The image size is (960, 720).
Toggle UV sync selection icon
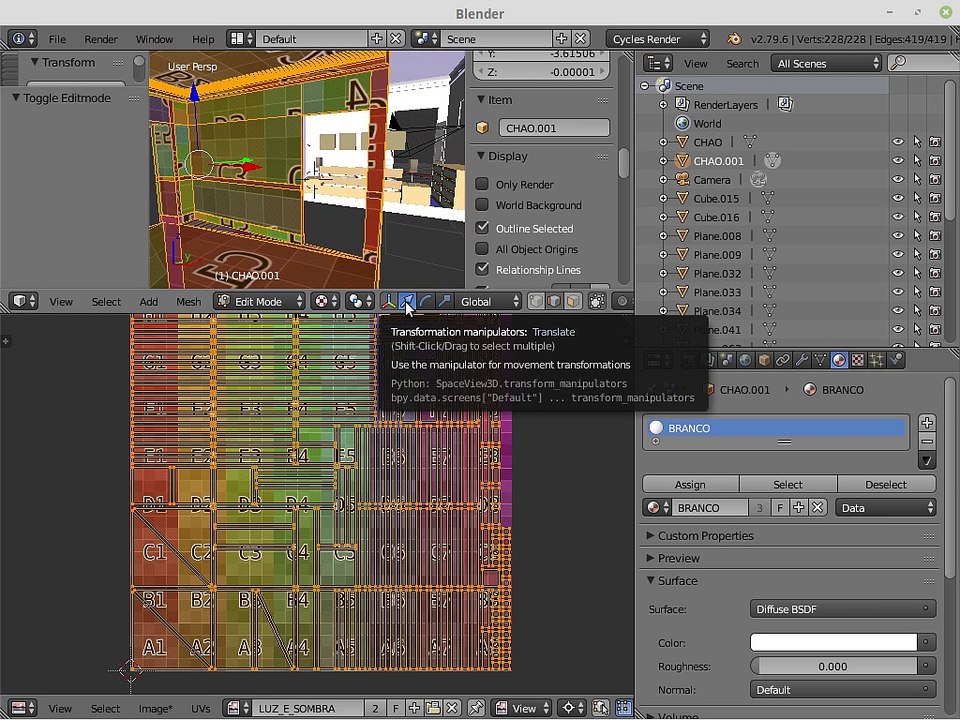coord(601,708)
